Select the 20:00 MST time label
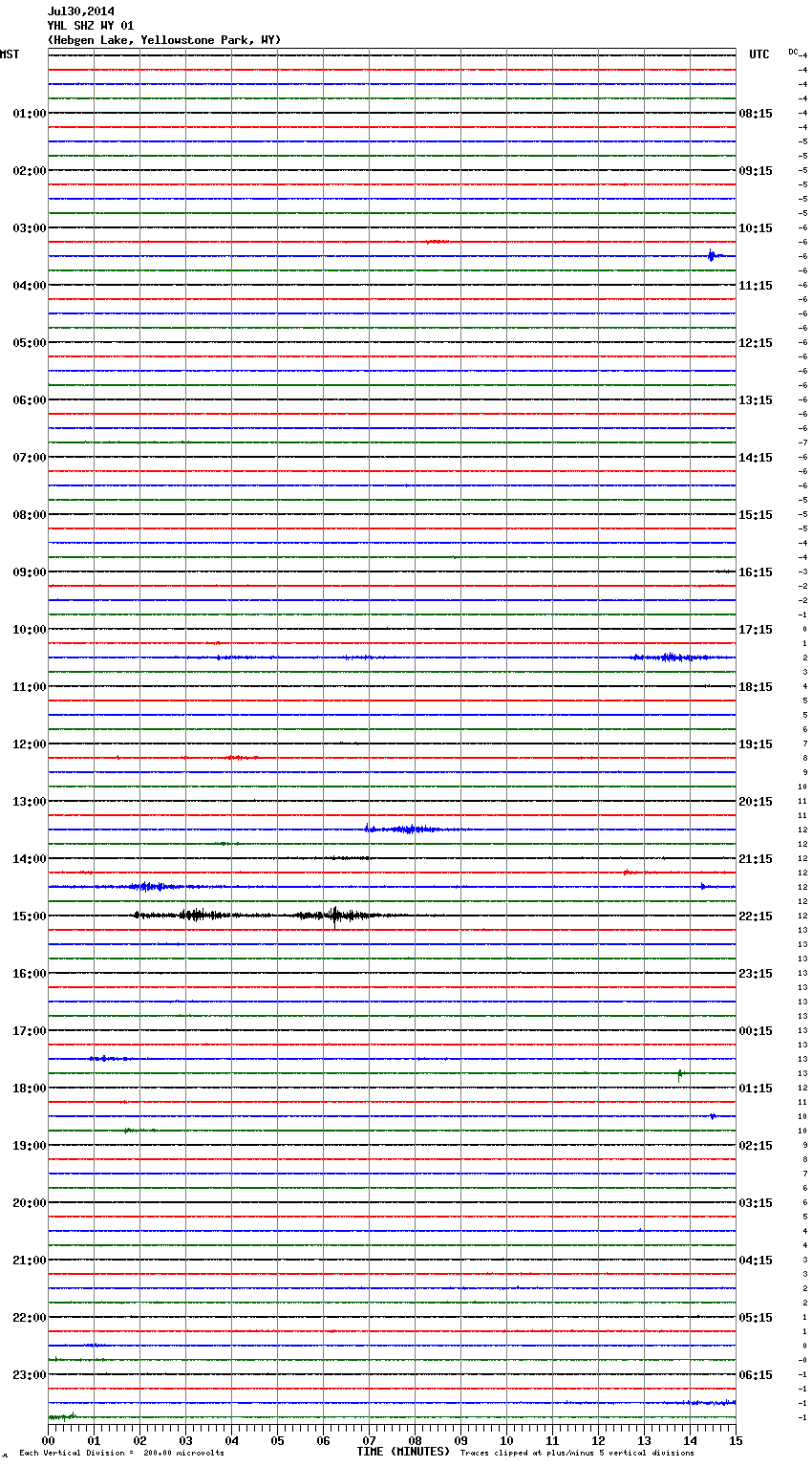The image size is (812, 1466). (30, 1203)
